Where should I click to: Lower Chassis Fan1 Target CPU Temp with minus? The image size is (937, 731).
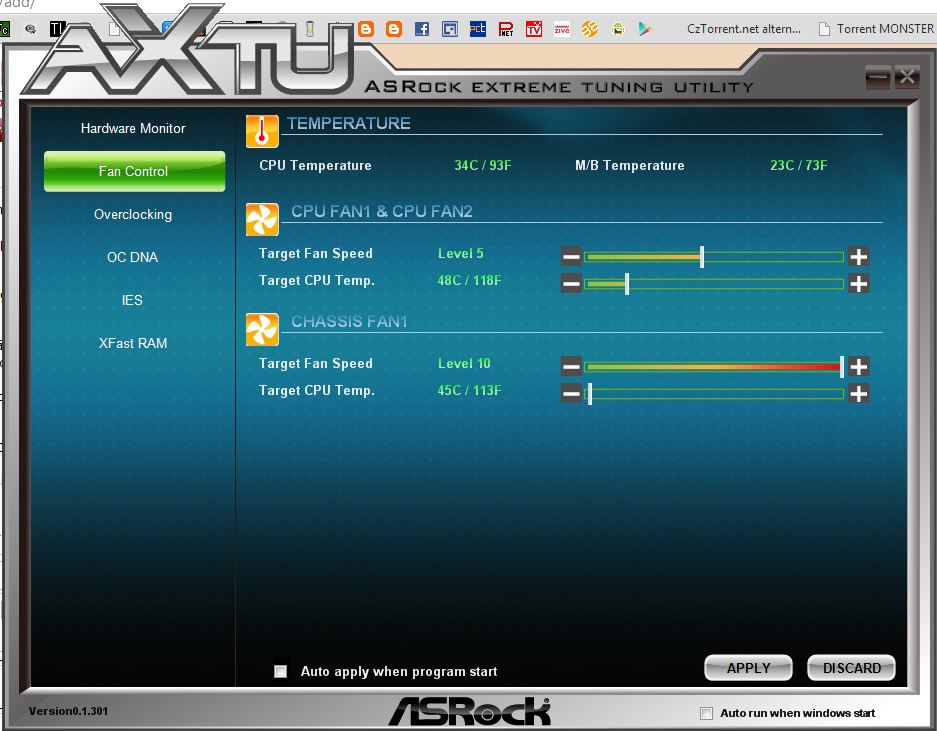[571, 393]
